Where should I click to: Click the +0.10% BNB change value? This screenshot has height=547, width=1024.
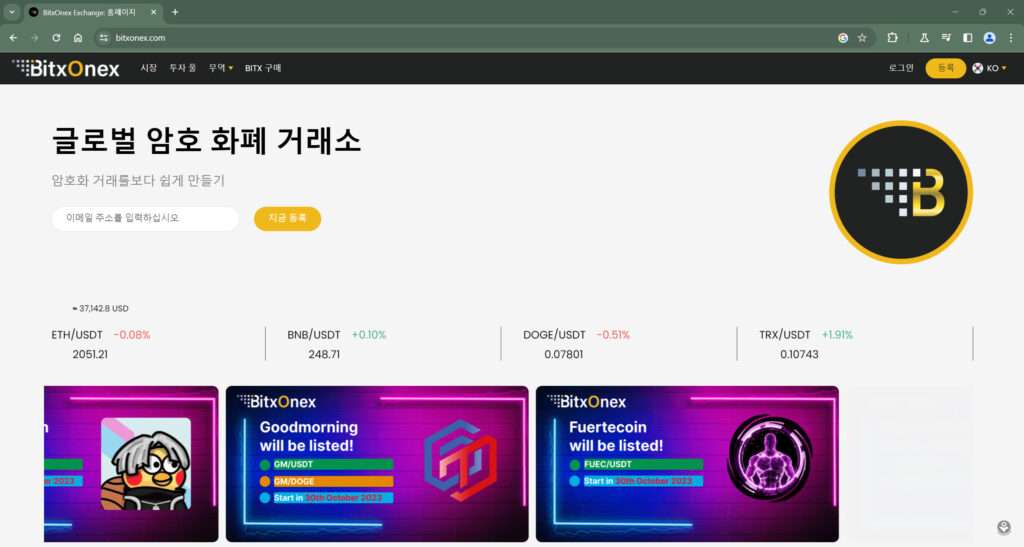[369, 335]
